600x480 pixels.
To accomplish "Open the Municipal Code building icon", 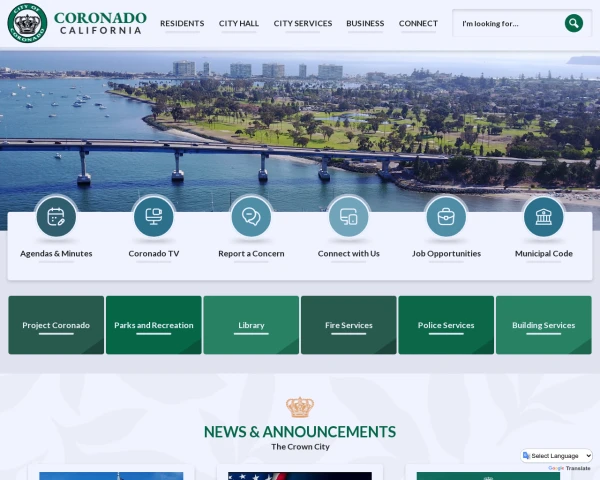I will point(544,217).
